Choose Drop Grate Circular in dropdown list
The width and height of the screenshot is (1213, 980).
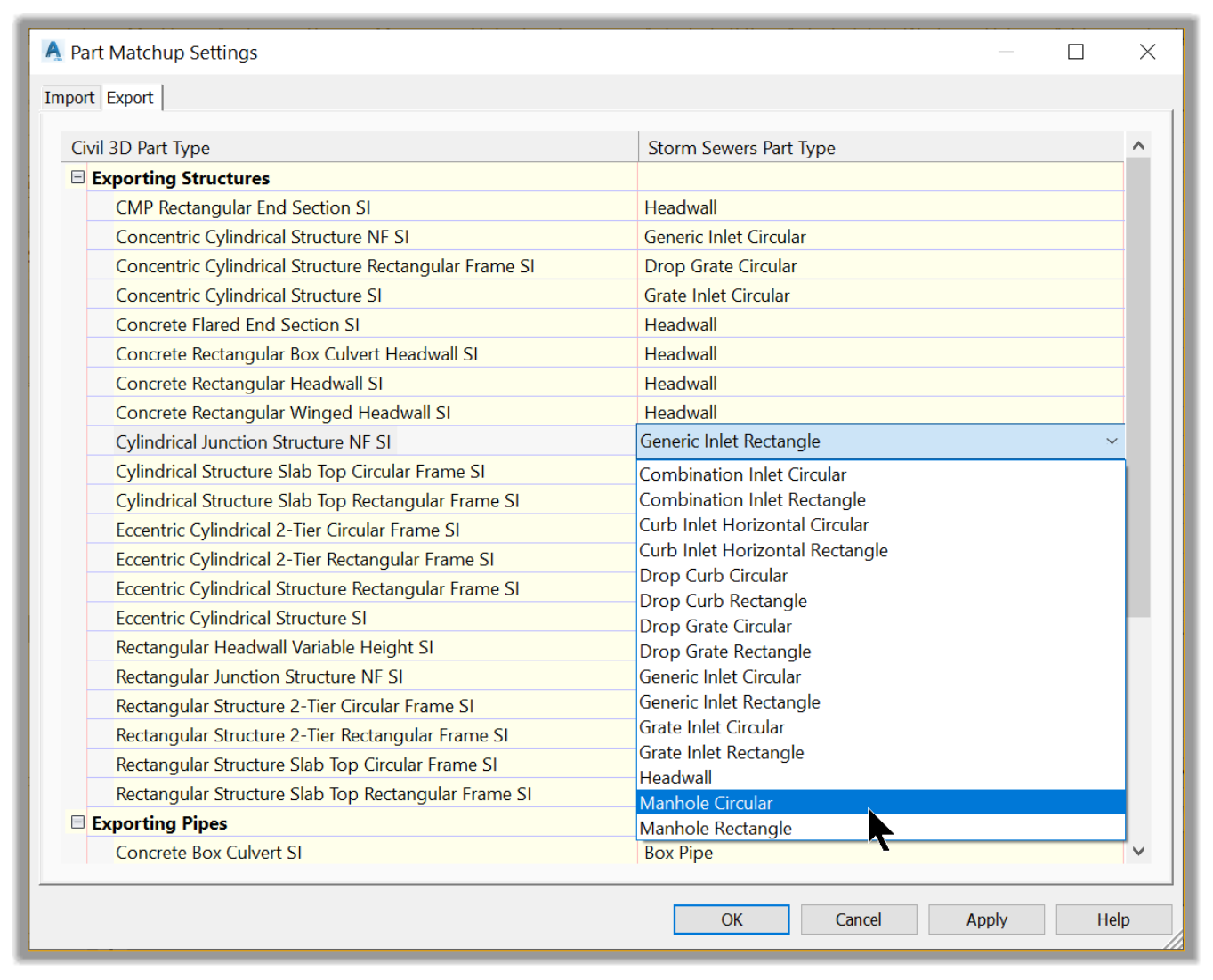881,627
